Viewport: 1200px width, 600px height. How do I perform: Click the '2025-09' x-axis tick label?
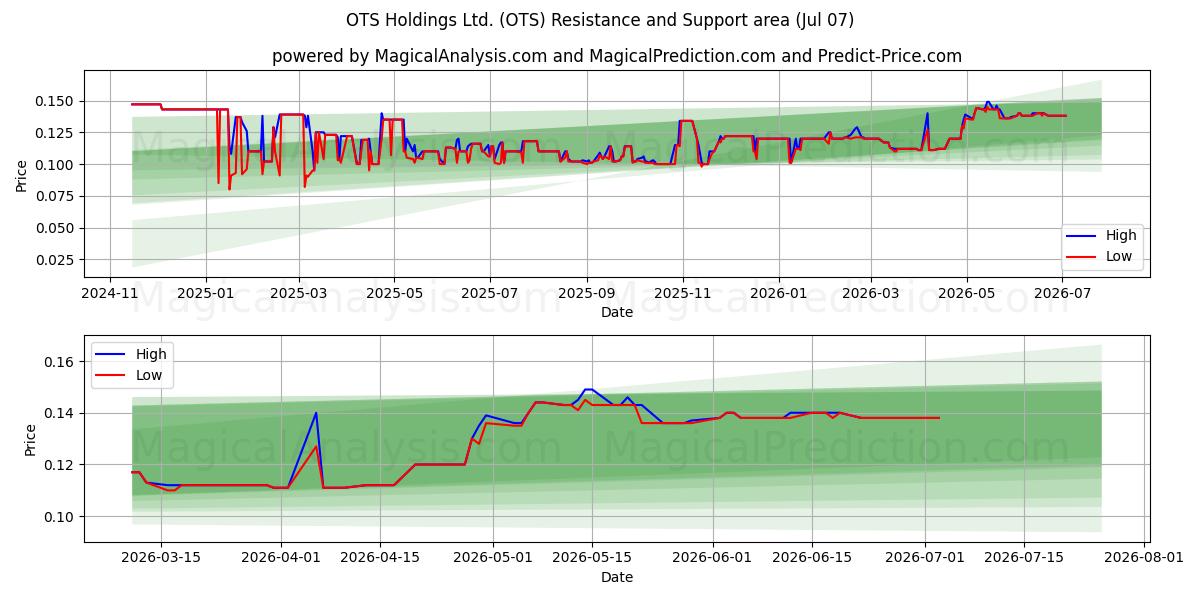point(587,293)
